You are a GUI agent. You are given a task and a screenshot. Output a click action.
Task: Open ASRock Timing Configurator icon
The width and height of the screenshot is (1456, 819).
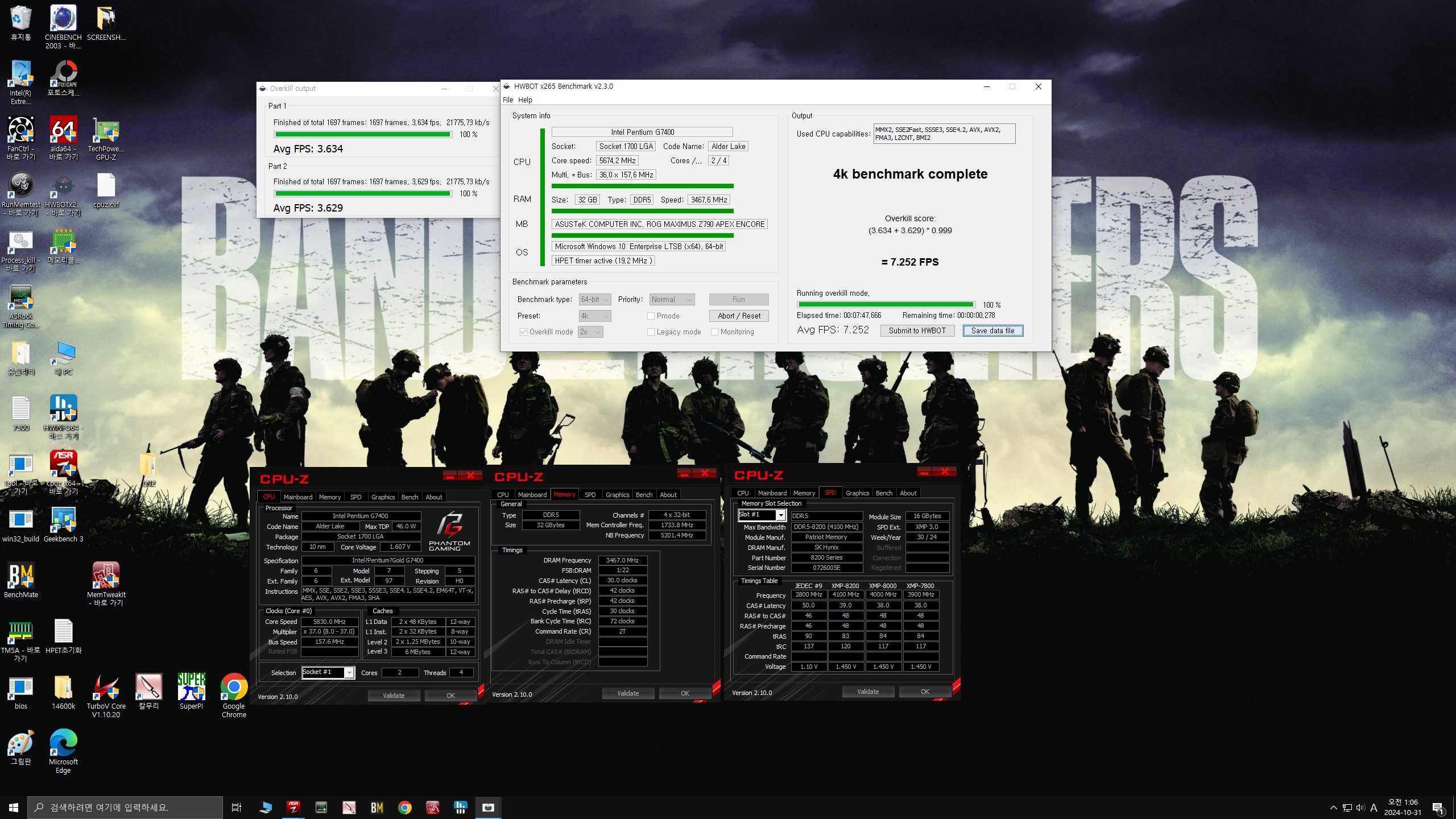coord(20,305)
